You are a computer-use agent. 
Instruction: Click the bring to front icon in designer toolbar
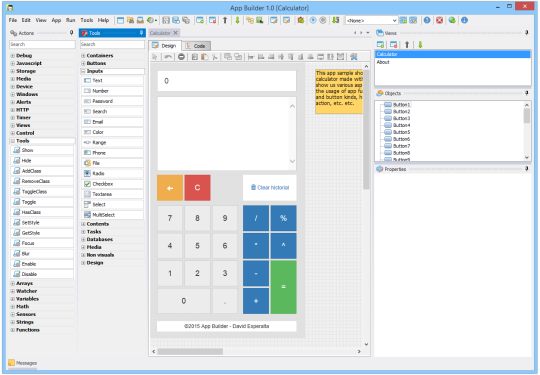point(228,57)
